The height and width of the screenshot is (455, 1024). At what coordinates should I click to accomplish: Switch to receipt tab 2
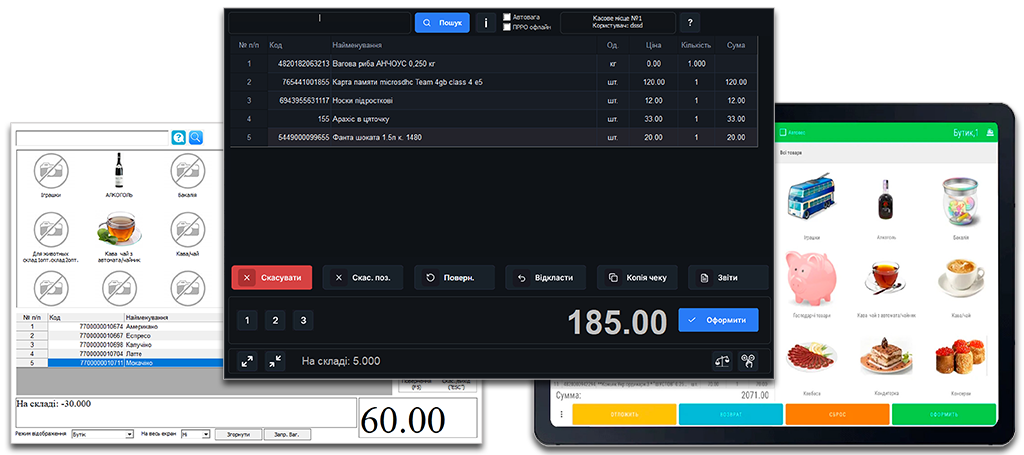point(275,320)
